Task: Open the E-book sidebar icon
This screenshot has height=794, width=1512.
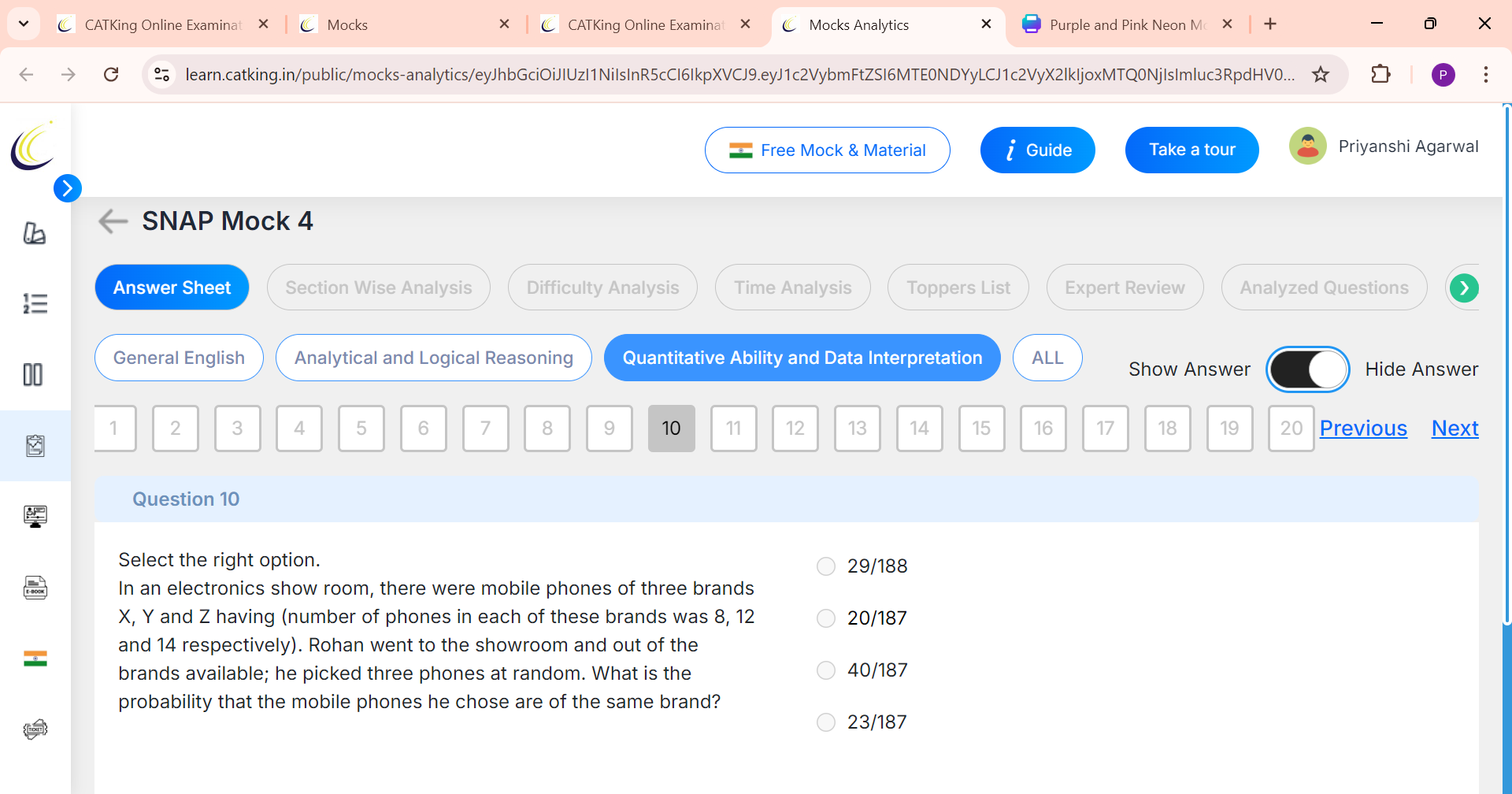Action: click(35, 588)
